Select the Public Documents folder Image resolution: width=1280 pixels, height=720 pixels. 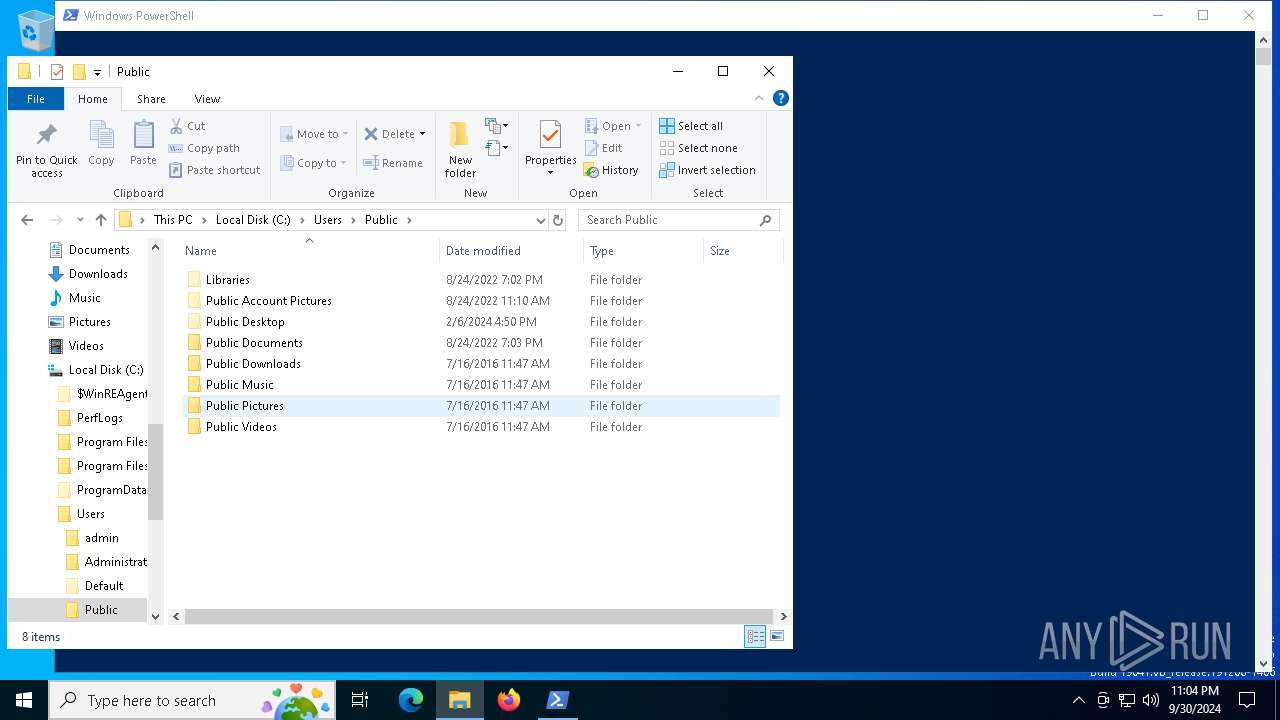point(481,343)
